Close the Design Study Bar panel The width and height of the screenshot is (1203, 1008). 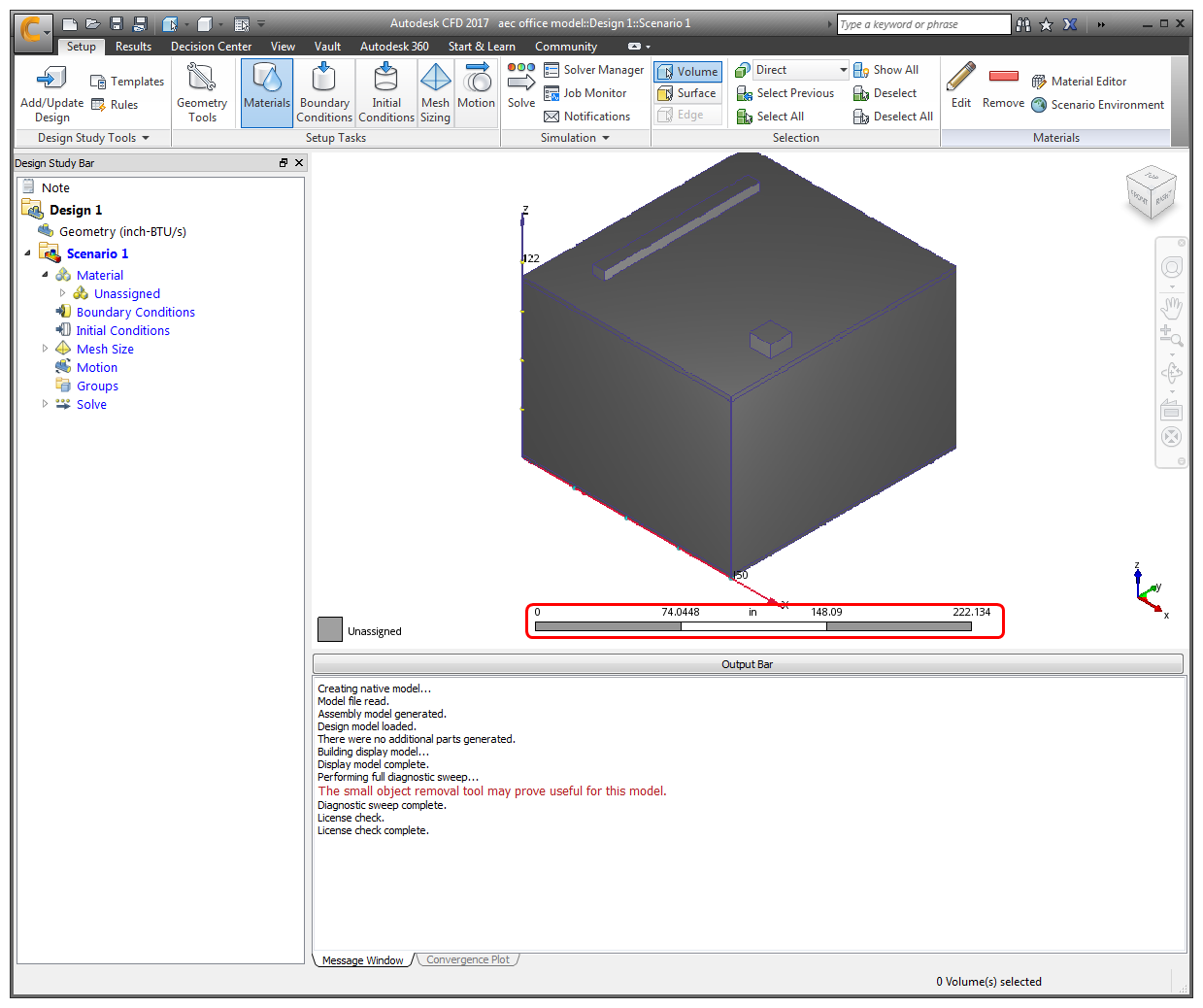299,163
